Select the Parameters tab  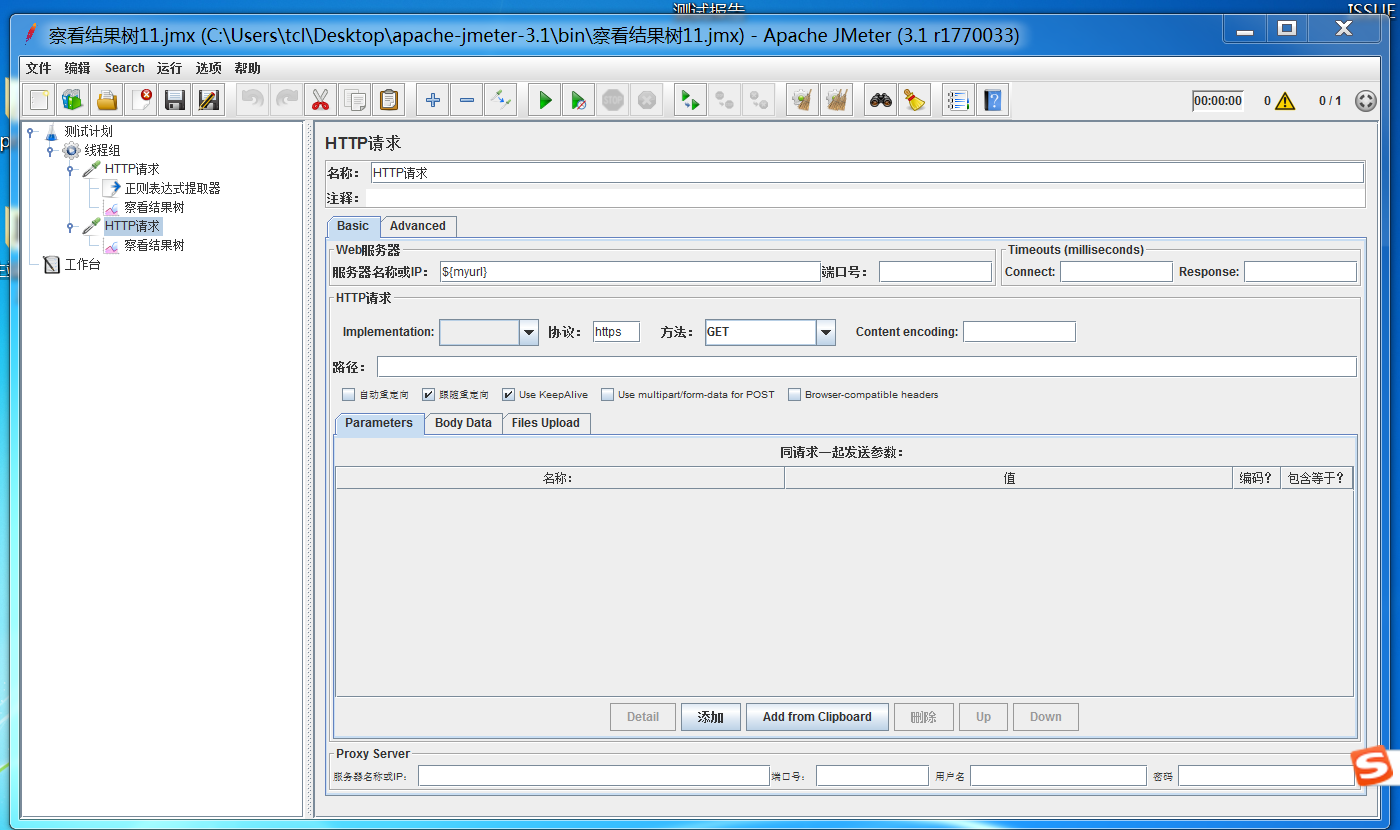pos(379,423)
